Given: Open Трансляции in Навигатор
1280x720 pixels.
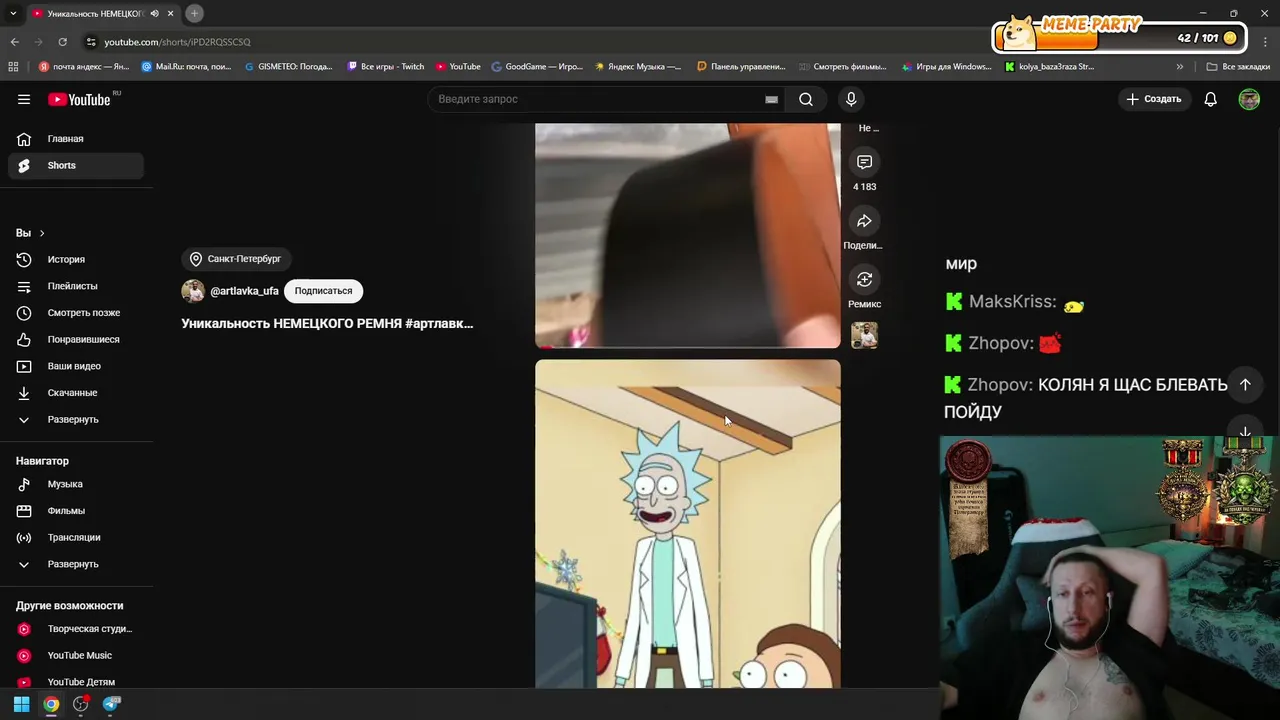Looking at the screenshot, I should pyautogui.click(x=76, y=537).
